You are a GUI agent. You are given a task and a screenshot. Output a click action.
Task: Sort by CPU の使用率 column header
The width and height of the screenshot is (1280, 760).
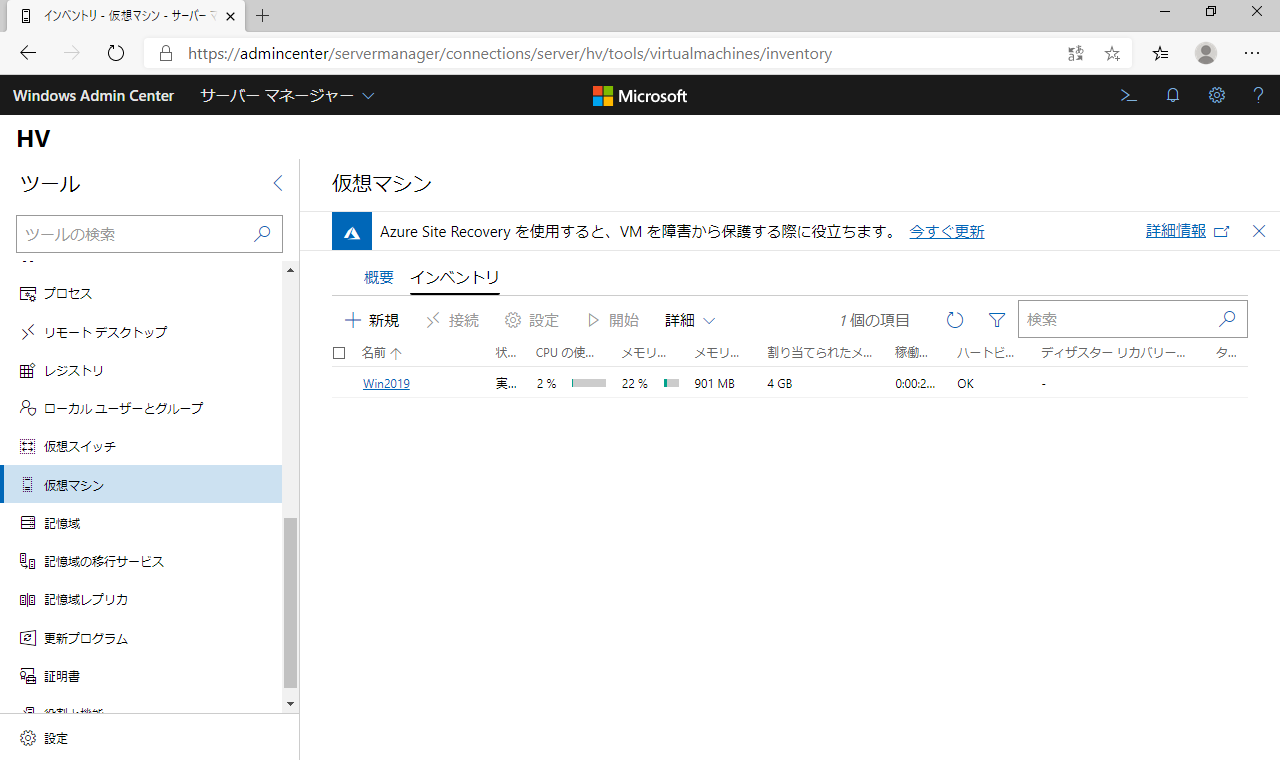pyautogui.click(x=566, y=353)
